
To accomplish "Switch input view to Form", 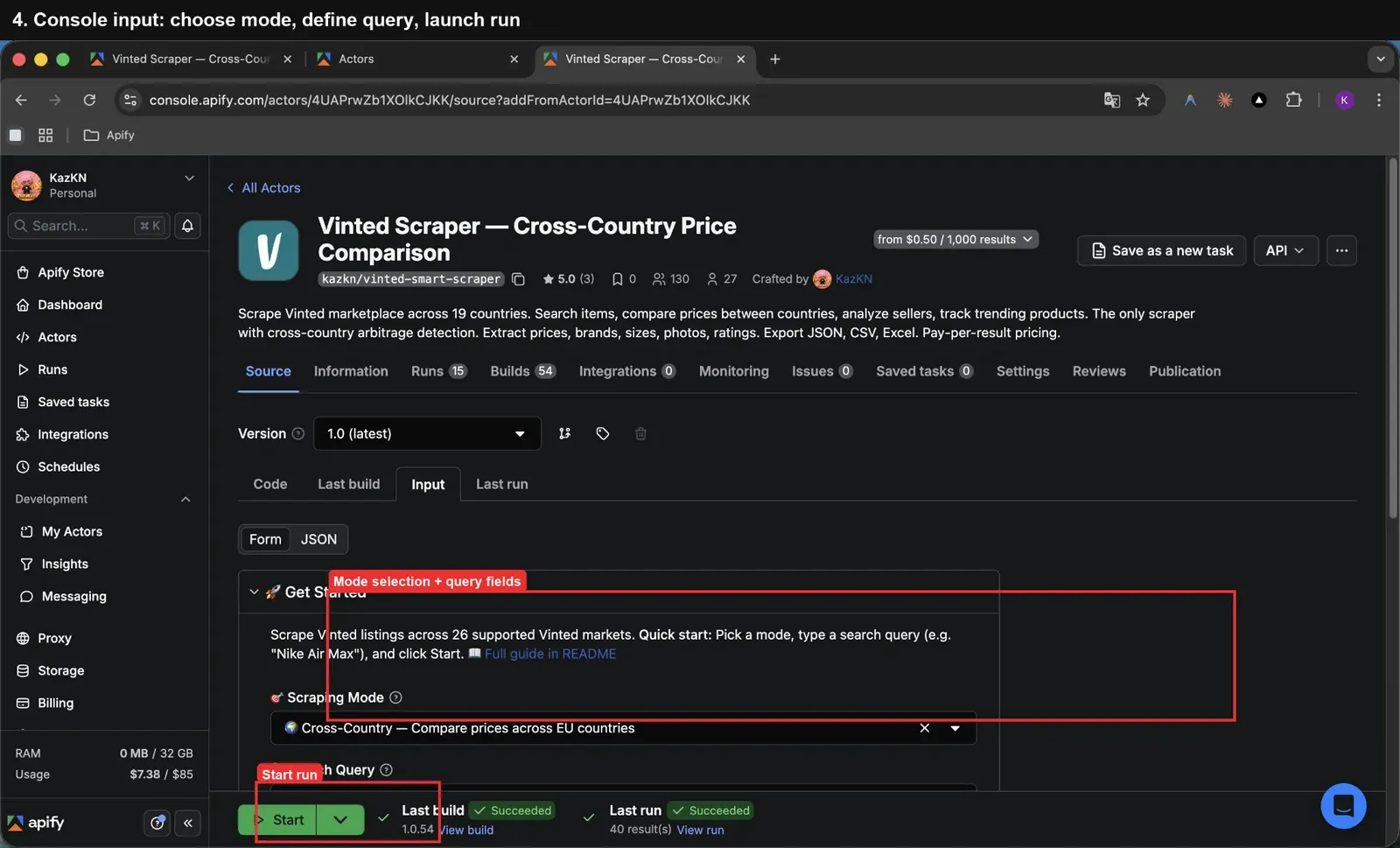I will click(265, 539).
